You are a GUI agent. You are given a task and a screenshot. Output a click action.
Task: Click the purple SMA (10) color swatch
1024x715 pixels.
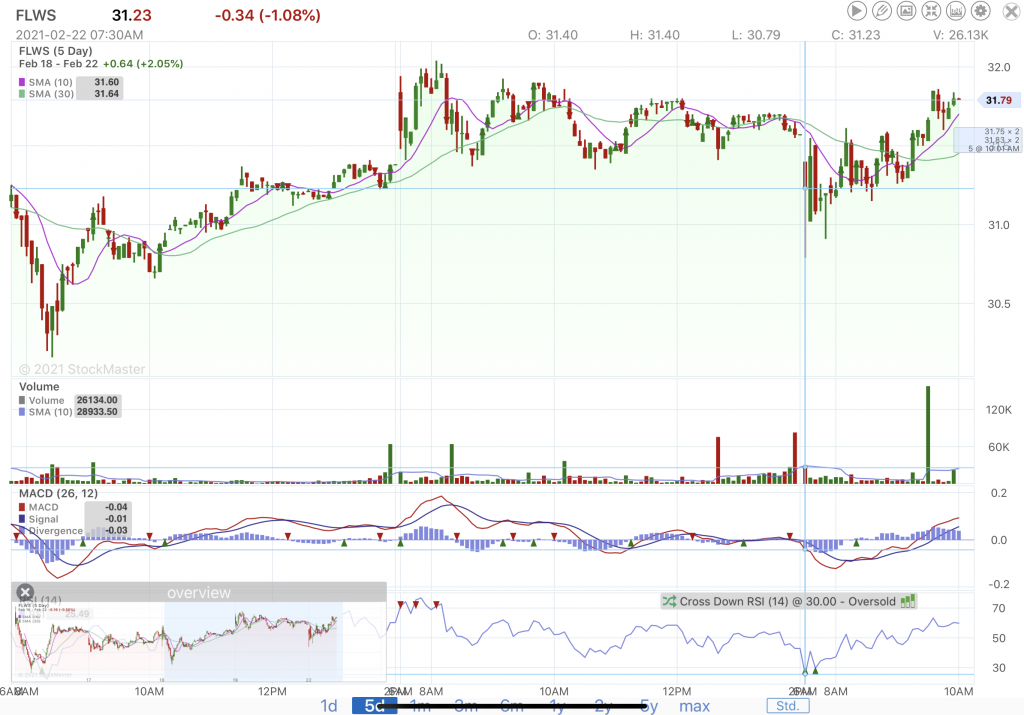pyautogui.click(x=23, y=81)
